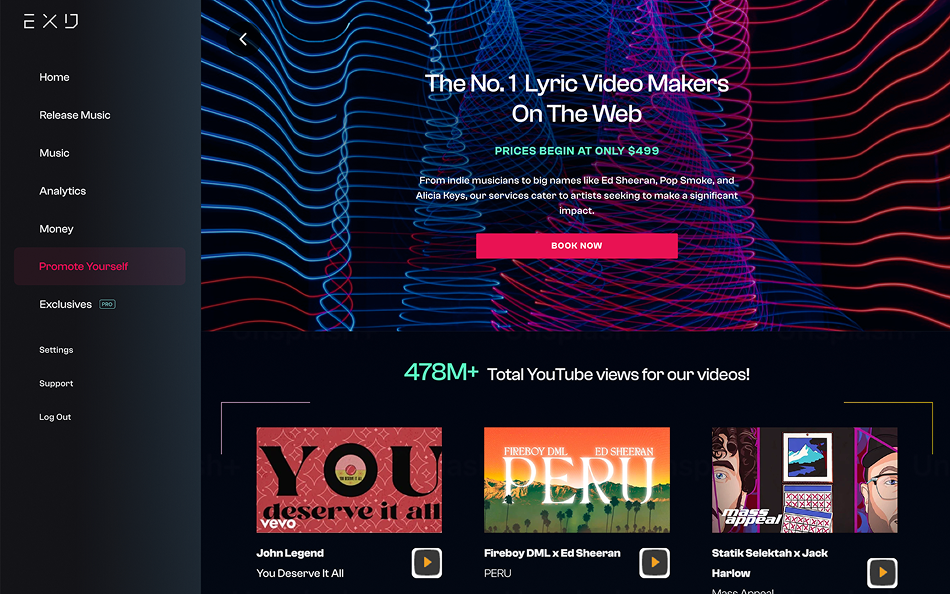Click the EXD logo in the sidebar
950x594 pixels.
[x=51, y=21]
